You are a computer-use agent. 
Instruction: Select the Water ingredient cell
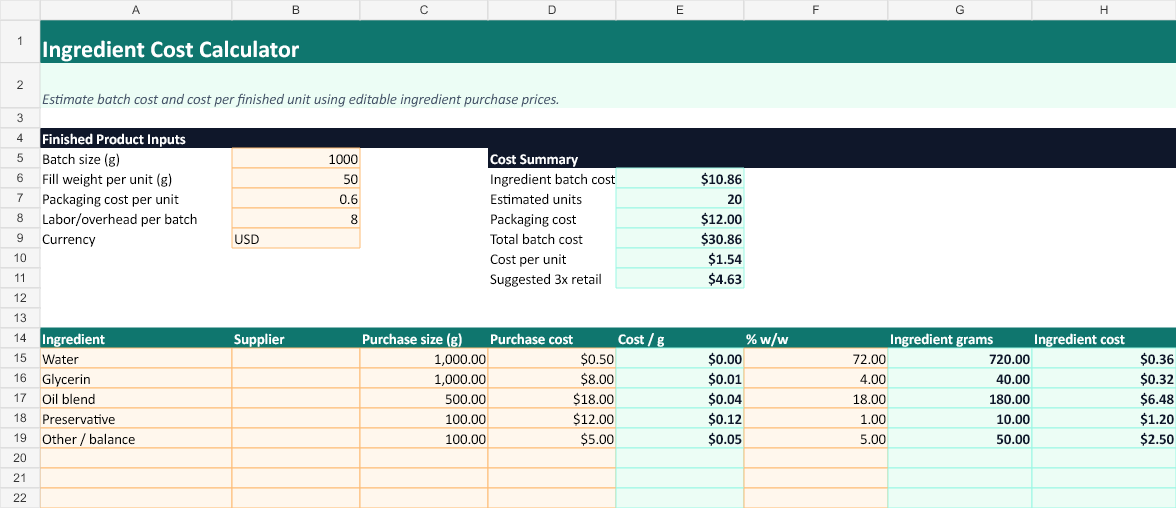136,359
